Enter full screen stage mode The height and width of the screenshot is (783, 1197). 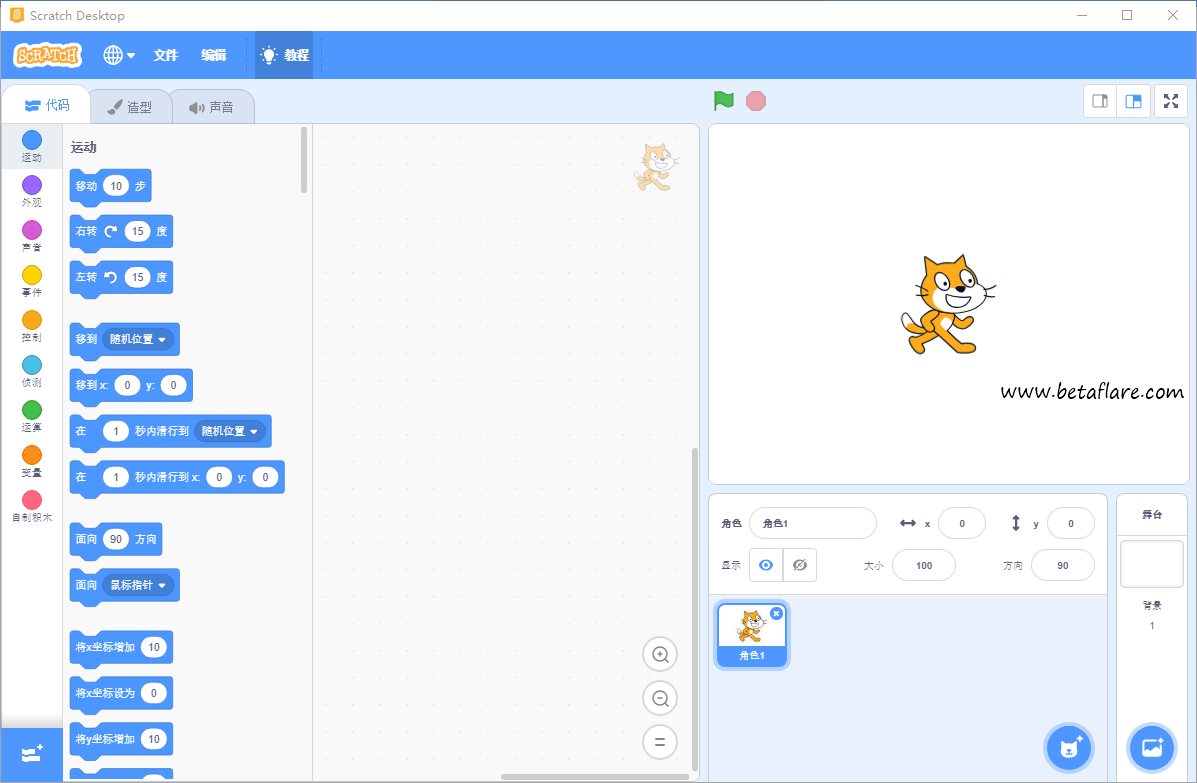[x=1170, y=101]
